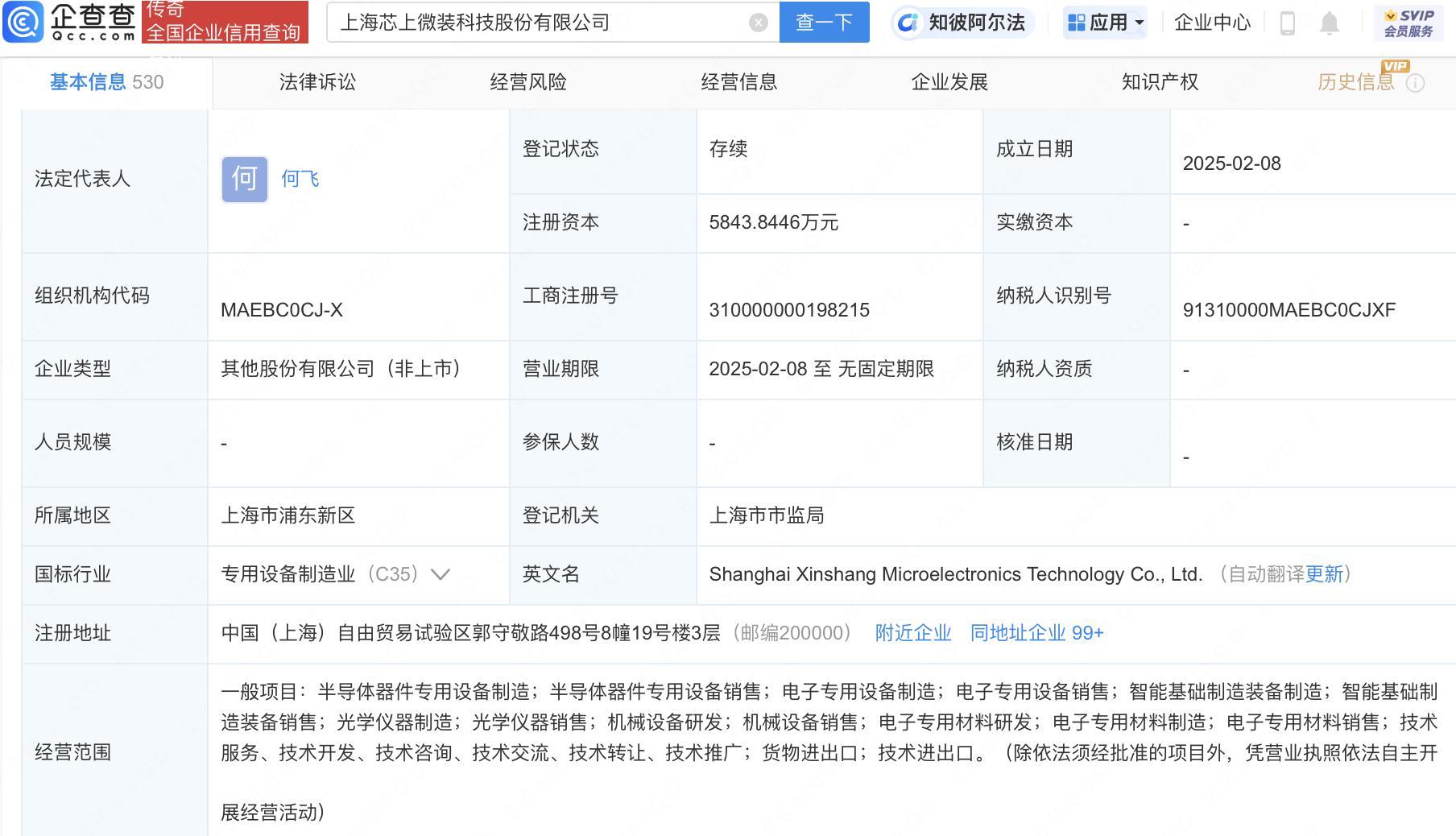Open 同地址企业 99+ link
The image size is (1456, 836).
pos(1037,633)
